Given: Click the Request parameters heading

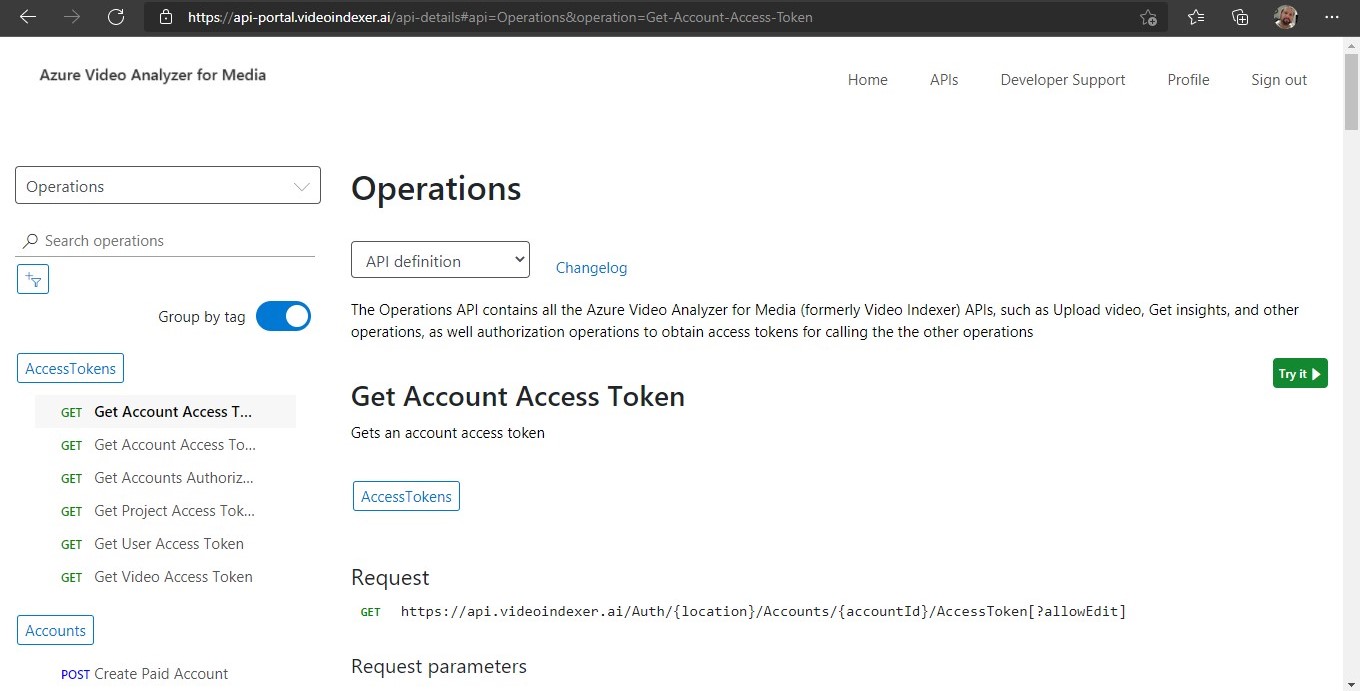Looking at the screenshot, I should (439, 666).
